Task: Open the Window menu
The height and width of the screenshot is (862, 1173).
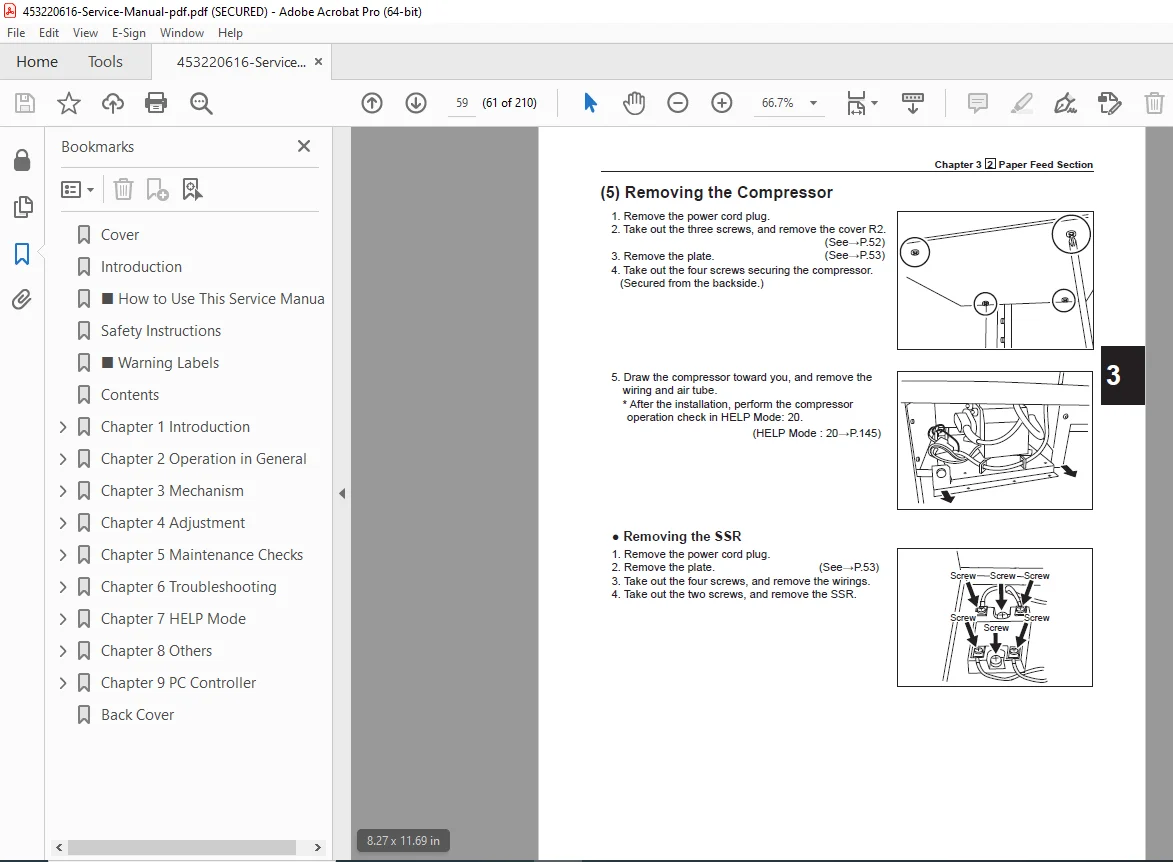Action: pyautogui.click(x=182, y=33)
